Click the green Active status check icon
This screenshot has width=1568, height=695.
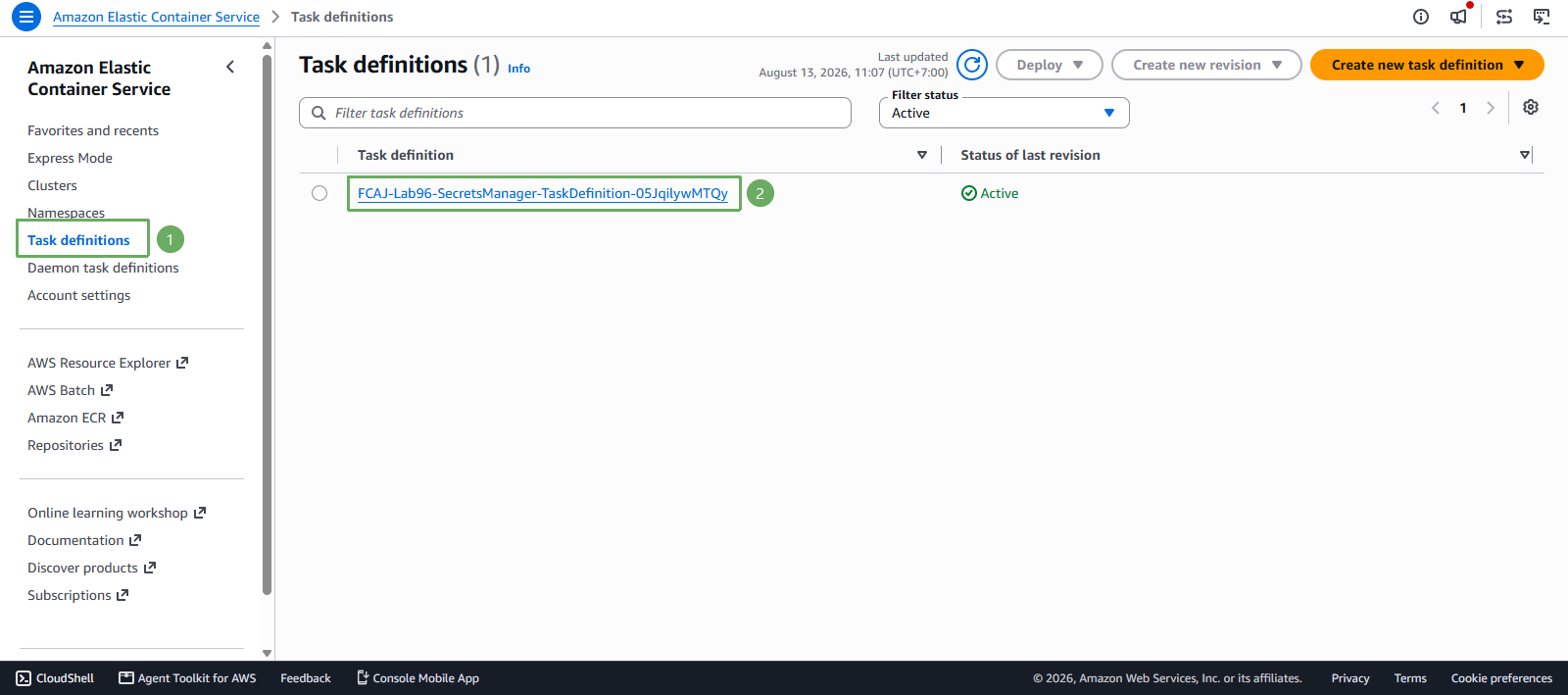point(969,193)
